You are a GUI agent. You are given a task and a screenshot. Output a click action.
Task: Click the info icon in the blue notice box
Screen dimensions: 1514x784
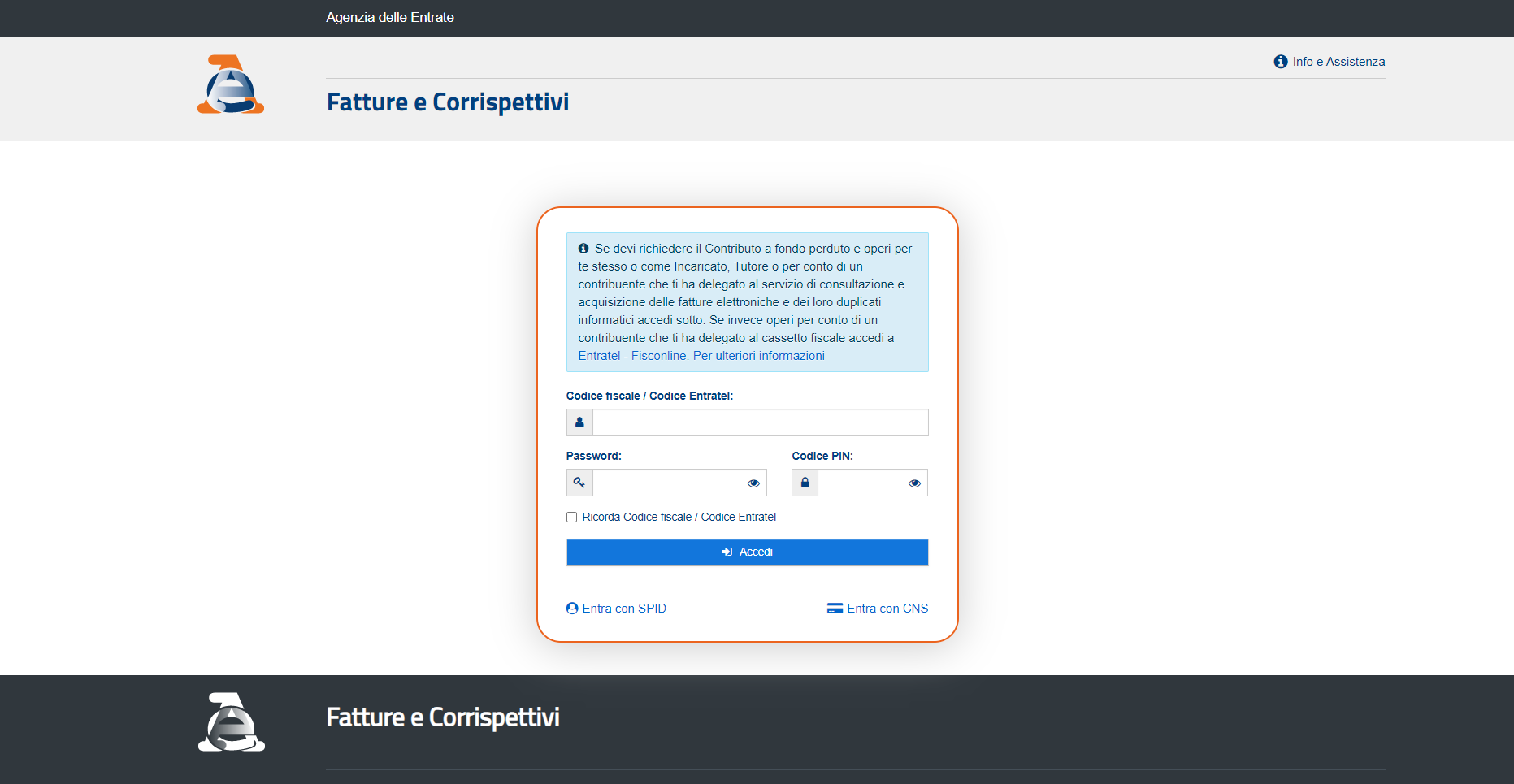tap(583, 249)
